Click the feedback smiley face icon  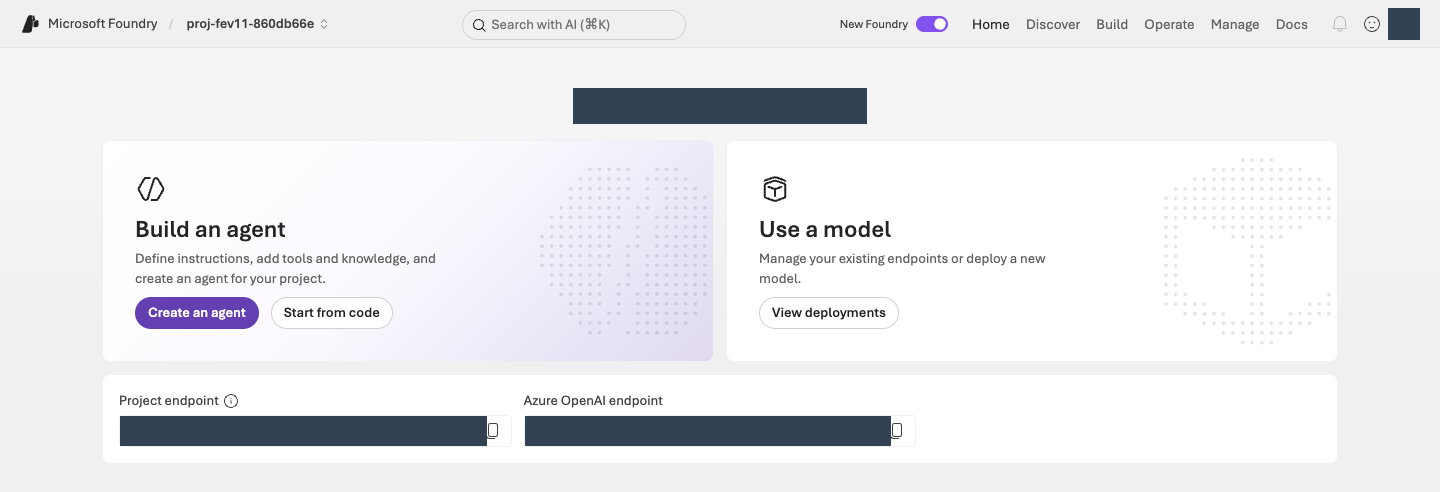pos(1372,24)
